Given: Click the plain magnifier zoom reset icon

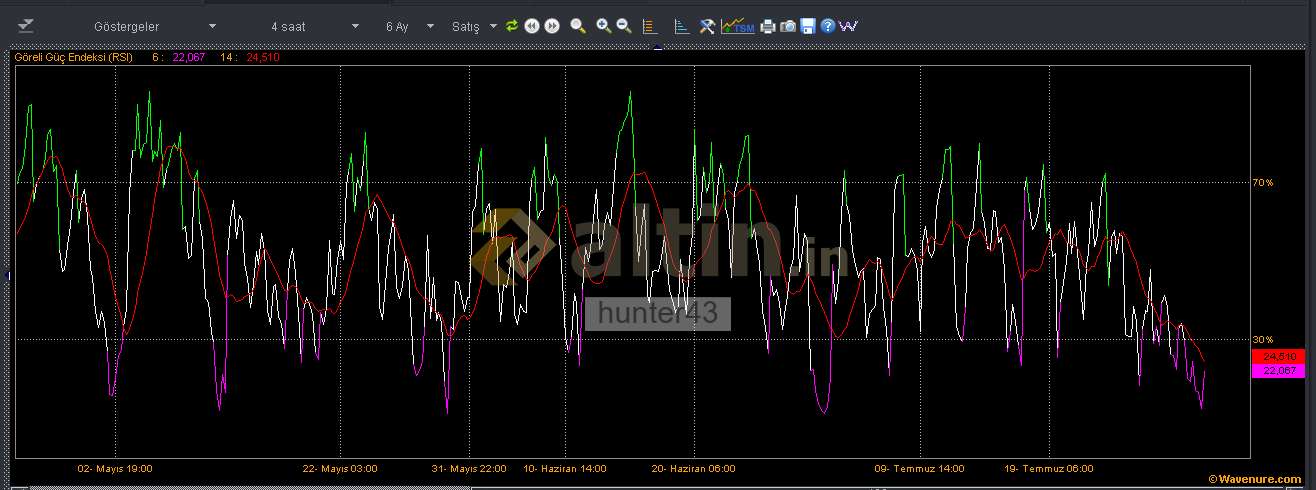Looking at the screenshot, I should coord(578,26).
